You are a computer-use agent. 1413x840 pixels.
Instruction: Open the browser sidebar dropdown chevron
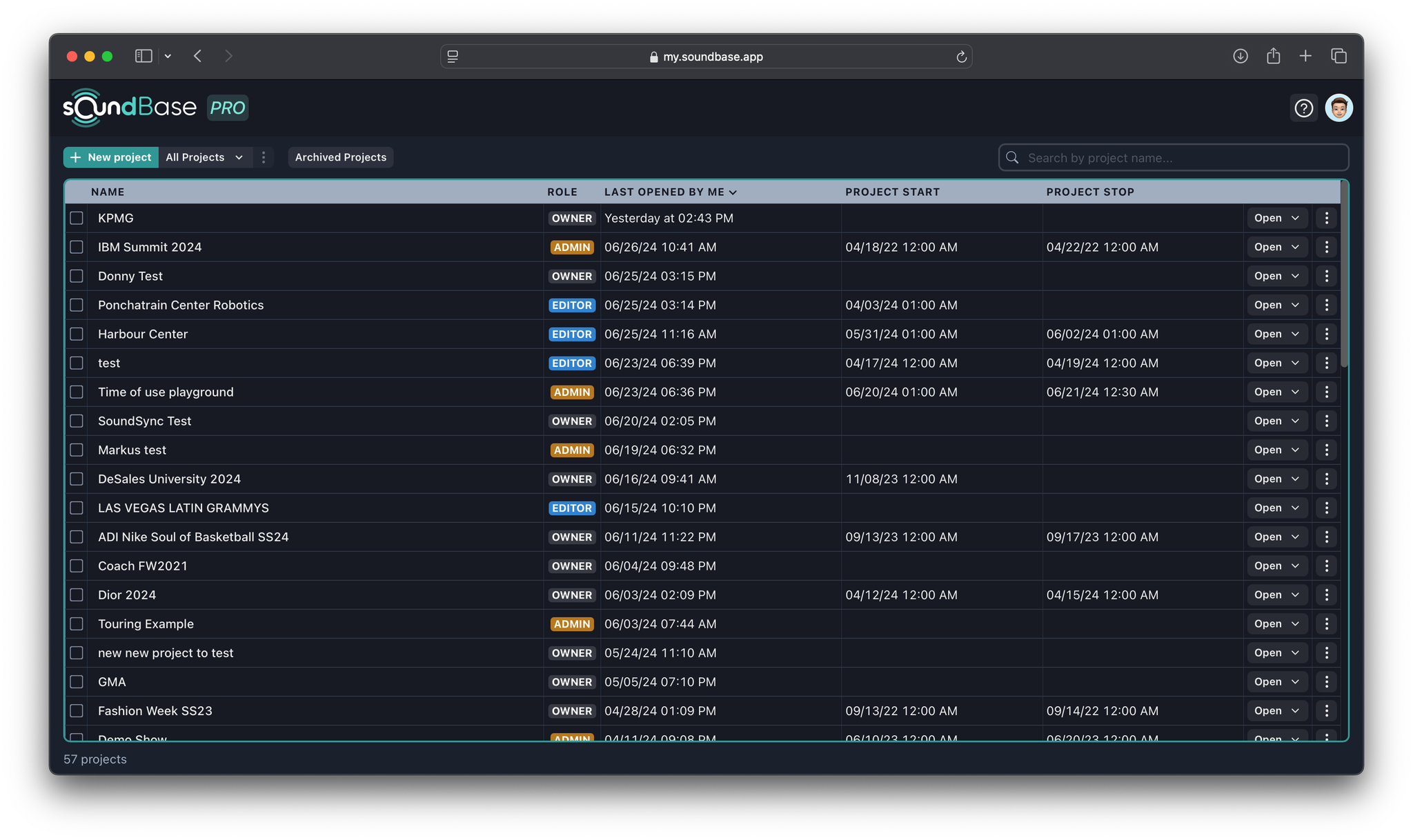click(168, 57)
